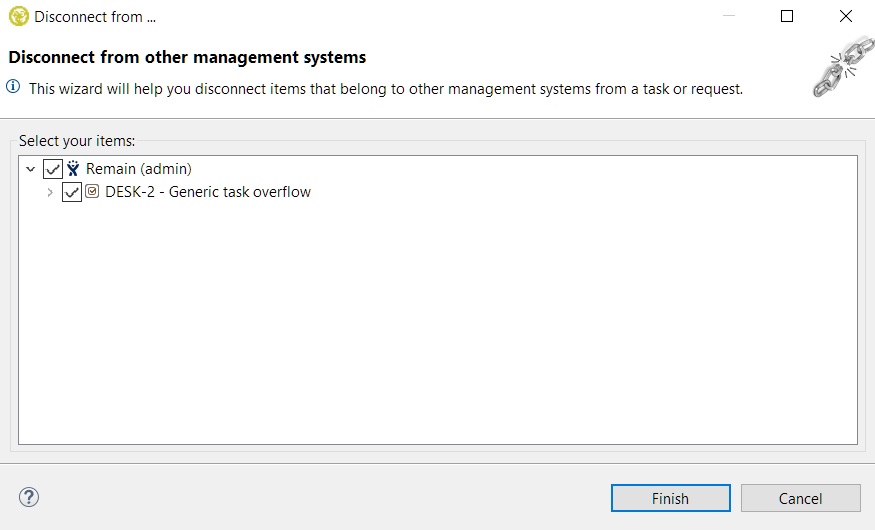The width and height of the screenshot is (875, 530).
Task: Collapse the Remain (admin) tree node
Action: pos(30,169)
